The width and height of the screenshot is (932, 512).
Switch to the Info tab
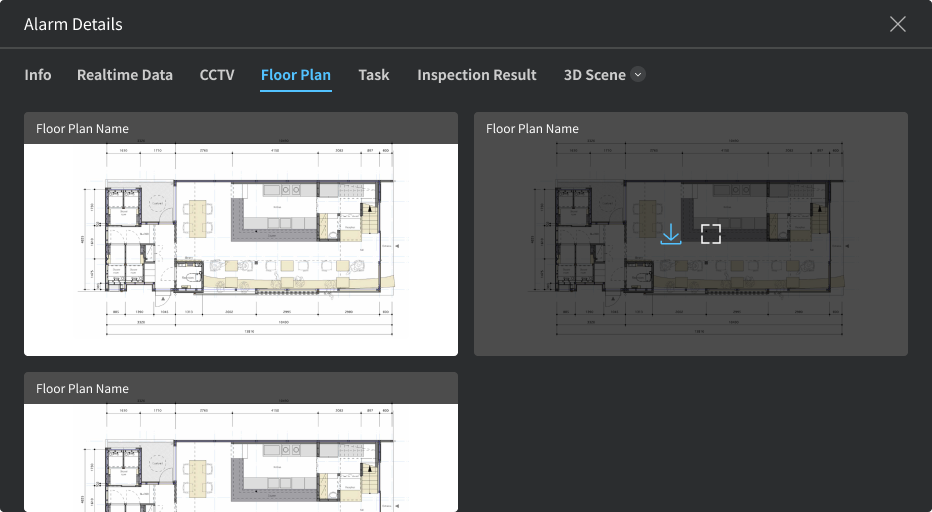tap(38, 75)
